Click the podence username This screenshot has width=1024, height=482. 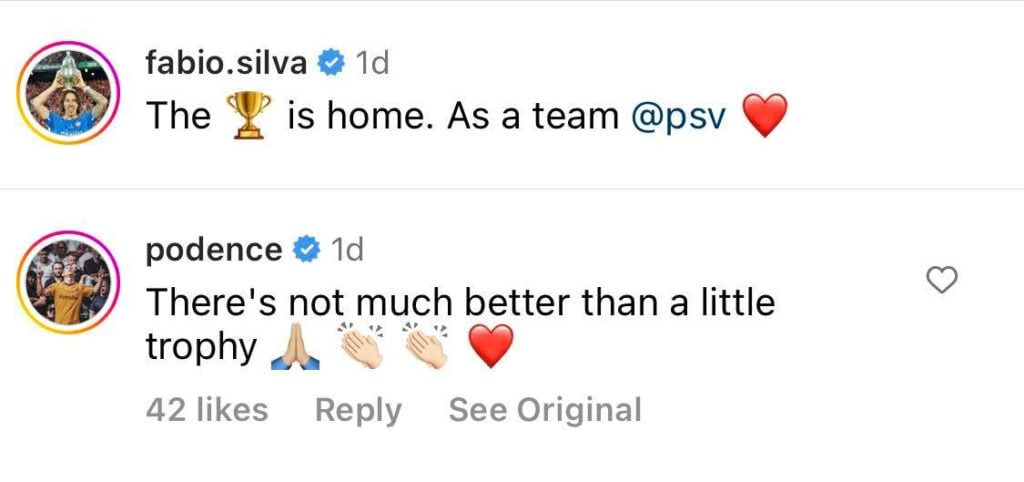tap(214, 251)
